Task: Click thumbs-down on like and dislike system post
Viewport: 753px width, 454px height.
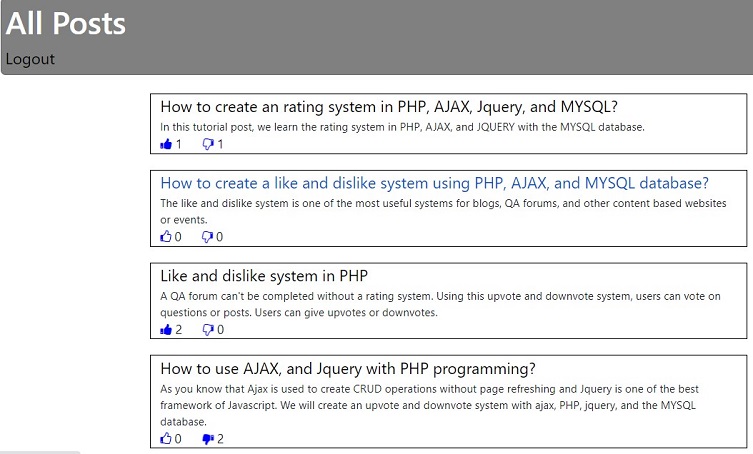Action: coord(208,237)
